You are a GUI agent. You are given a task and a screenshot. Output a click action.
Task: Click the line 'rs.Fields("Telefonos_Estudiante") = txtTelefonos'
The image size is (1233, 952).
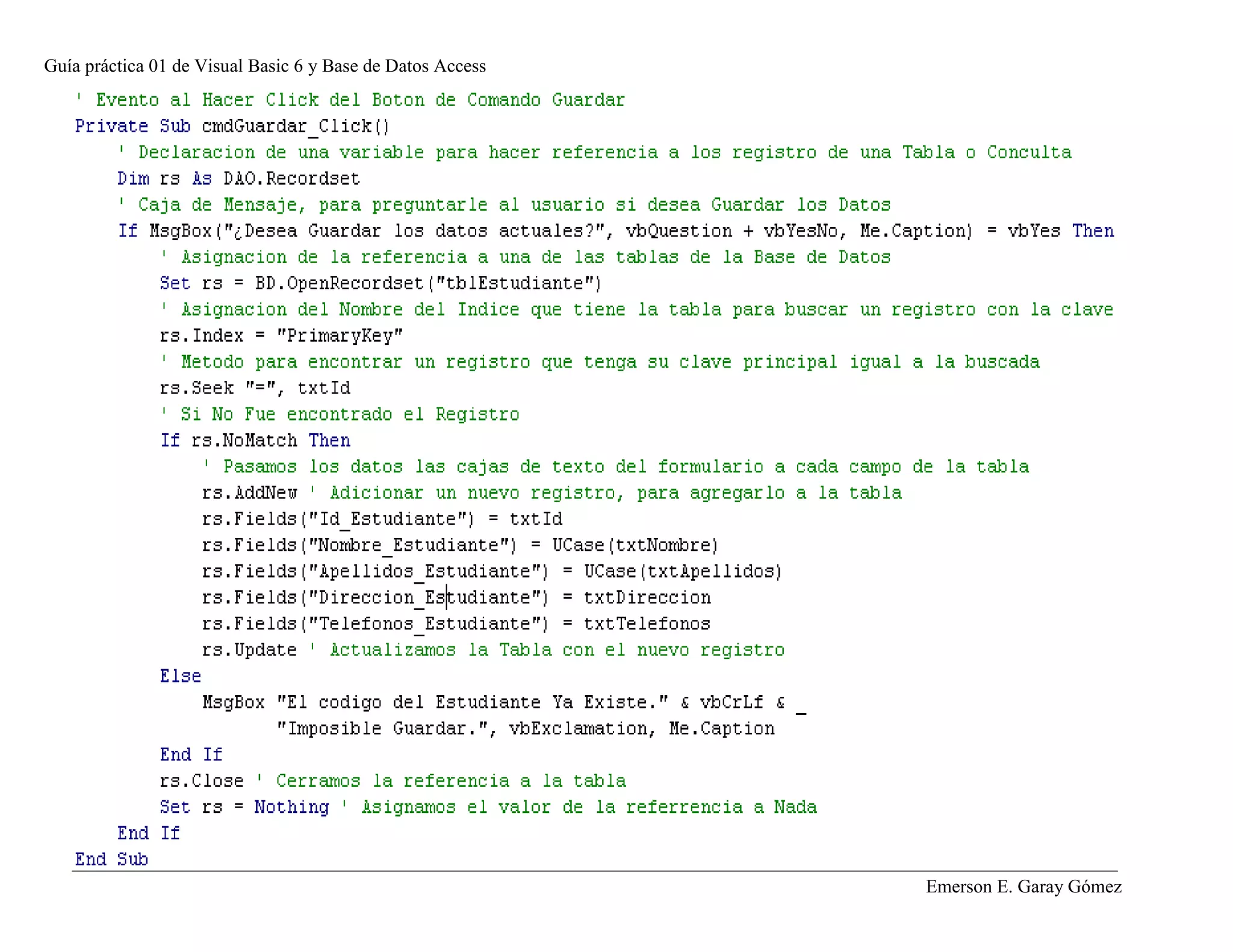[x=456, y=624]
